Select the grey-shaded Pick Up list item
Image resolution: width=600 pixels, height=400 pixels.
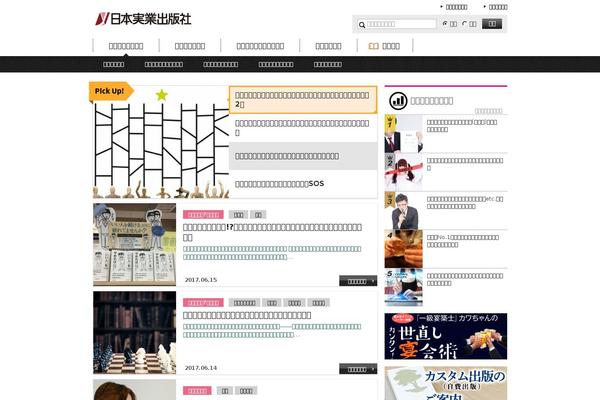(303, 156)
